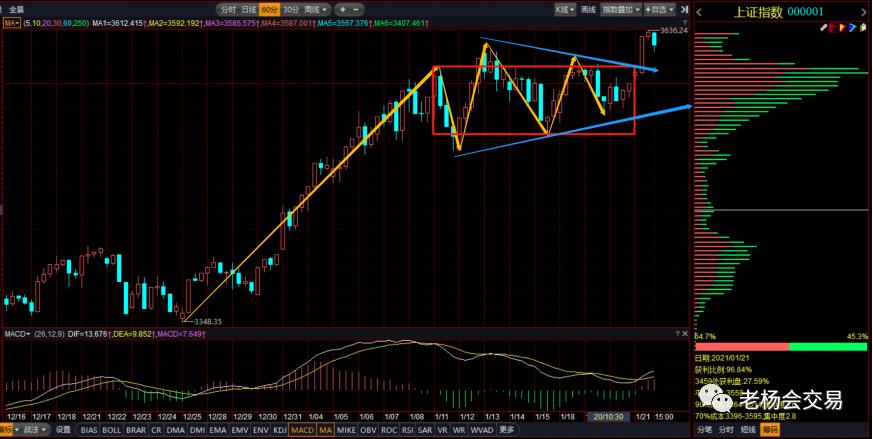
Task: Click the orange triangle icon in chip panel
Action: (842, 27)
